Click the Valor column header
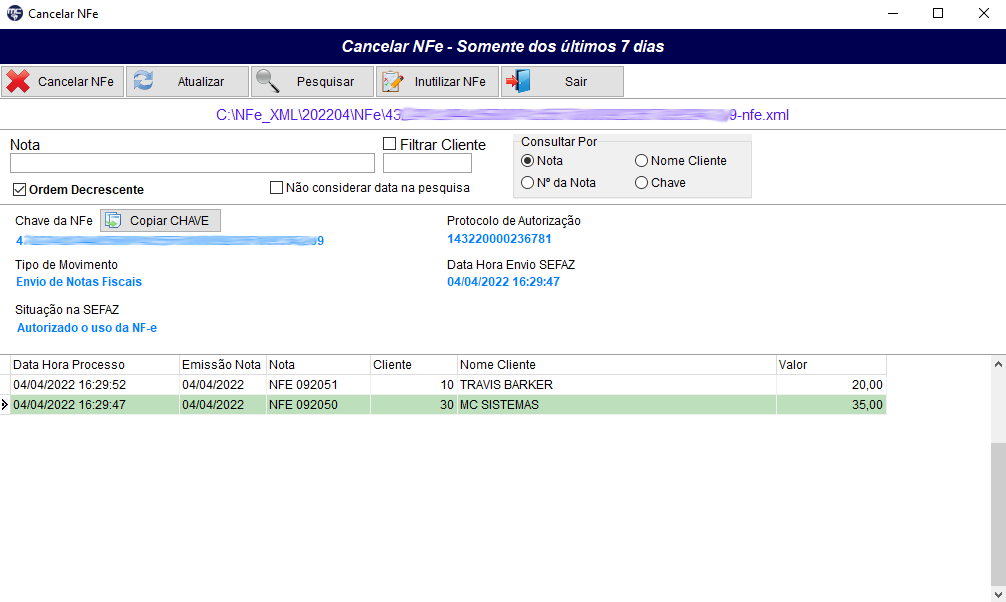Image resolution: width=1006 pixels, height=602 pixels. tap(830, 365)
